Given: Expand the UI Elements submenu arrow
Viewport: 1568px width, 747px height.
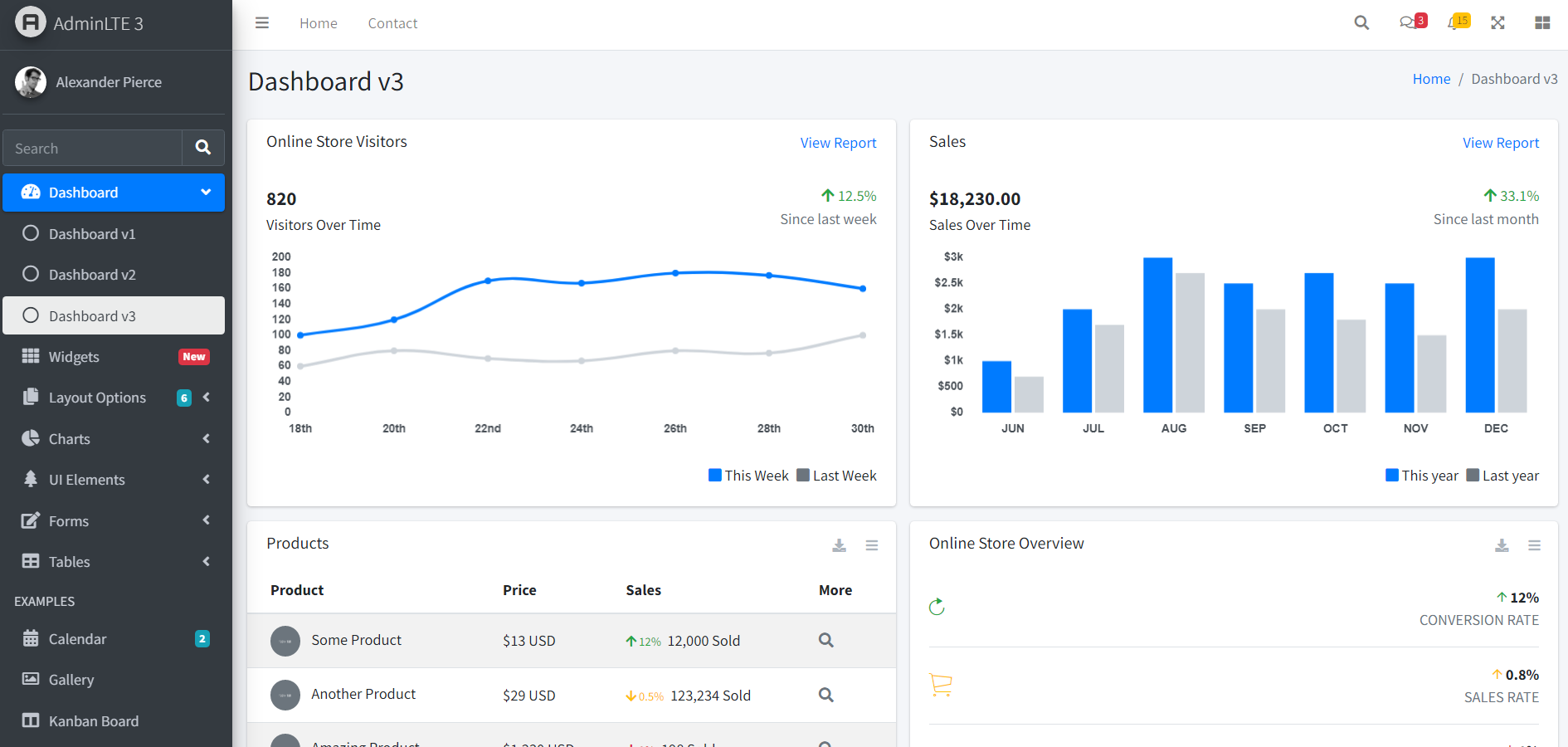Looking at the screenshot, I should point(206,479).
